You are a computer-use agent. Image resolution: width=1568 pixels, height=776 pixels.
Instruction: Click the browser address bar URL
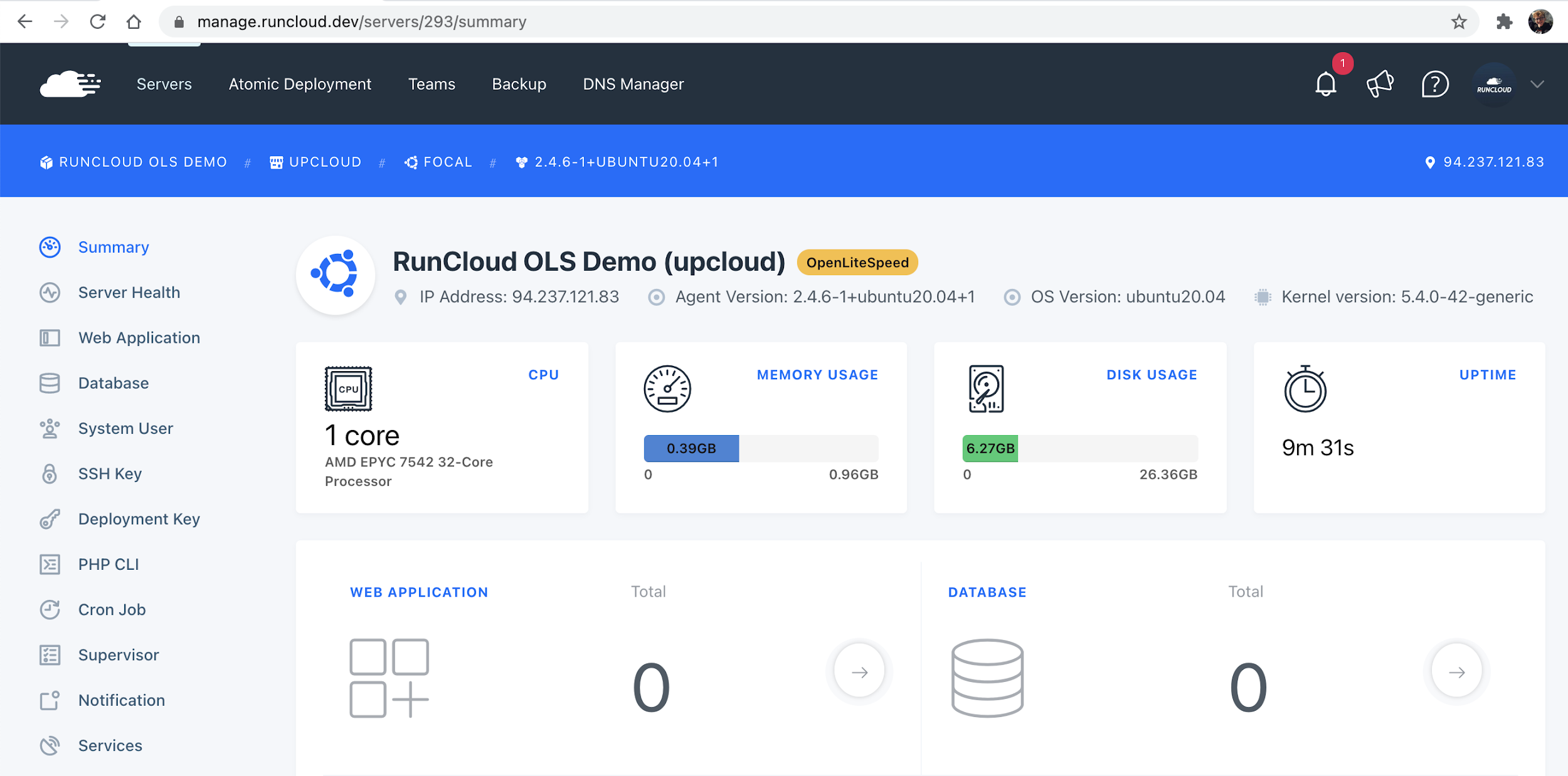coord(362,21)
